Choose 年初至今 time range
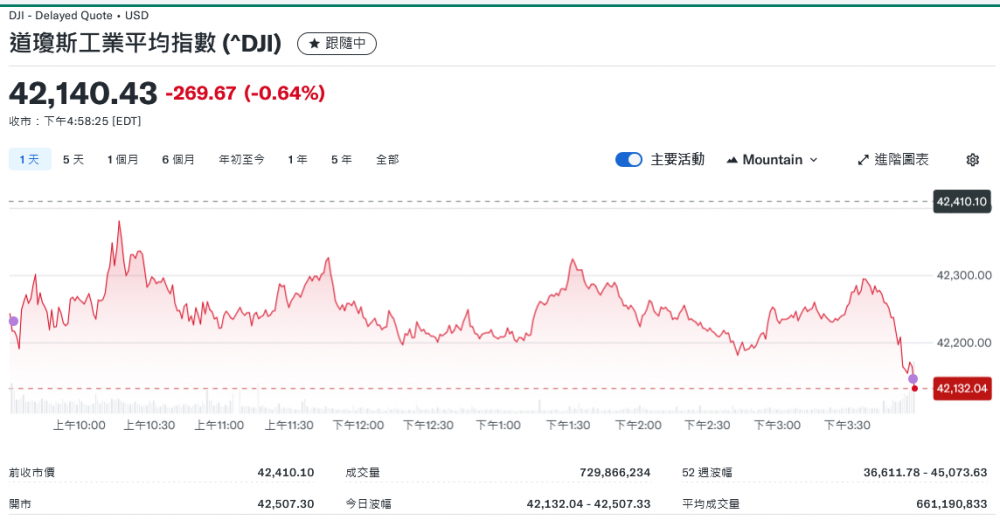This screenshot has width=1000, height=527. (241, 159)
